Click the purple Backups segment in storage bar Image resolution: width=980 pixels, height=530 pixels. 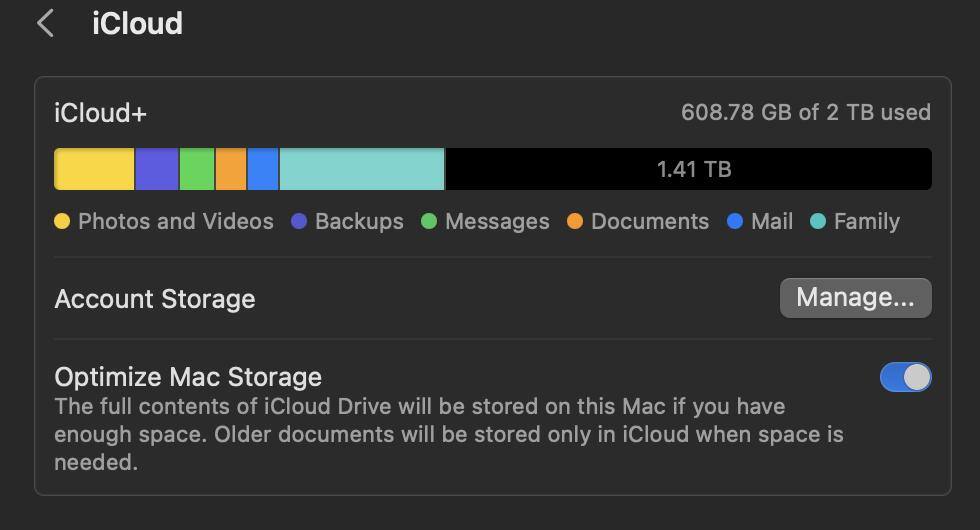point(157,169)
